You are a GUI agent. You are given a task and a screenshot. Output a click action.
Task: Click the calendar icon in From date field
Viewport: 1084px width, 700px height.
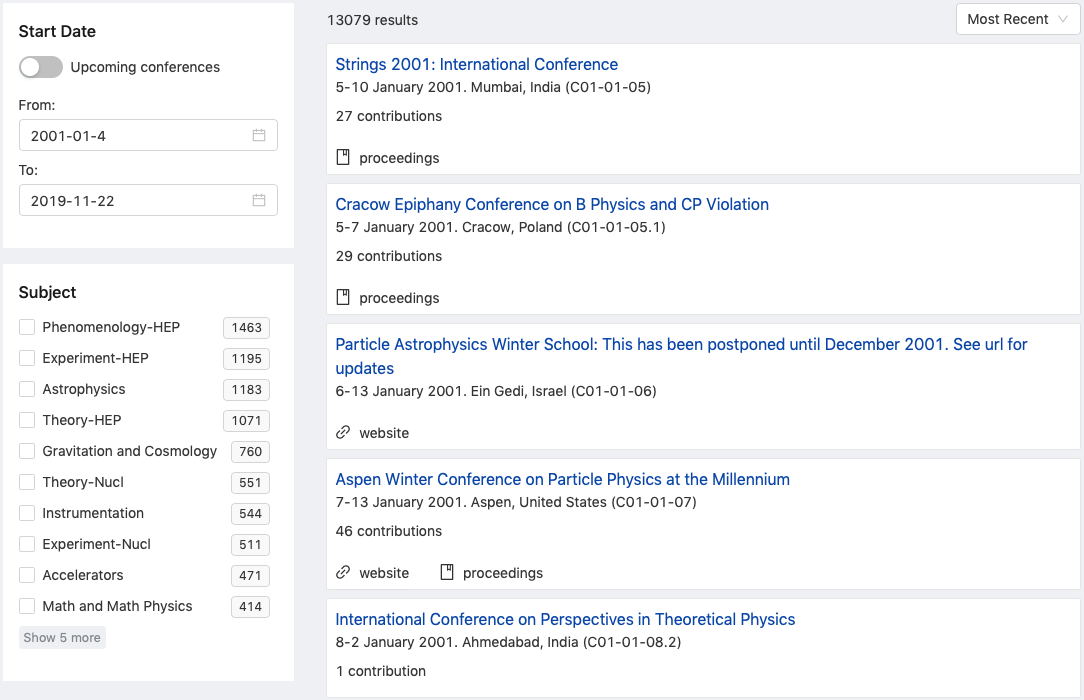(259, 135)
